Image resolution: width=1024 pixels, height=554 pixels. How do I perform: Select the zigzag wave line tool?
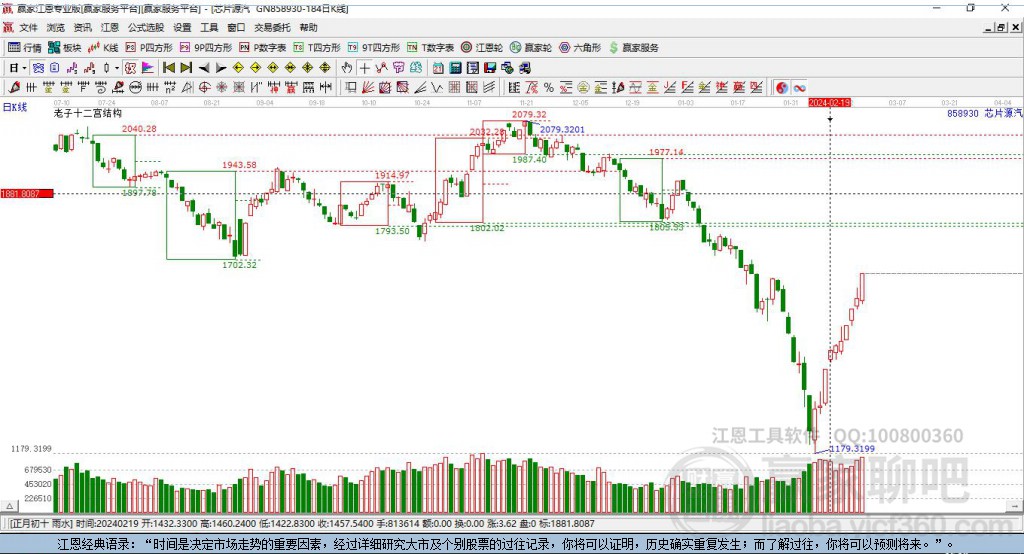pos(437,88)
